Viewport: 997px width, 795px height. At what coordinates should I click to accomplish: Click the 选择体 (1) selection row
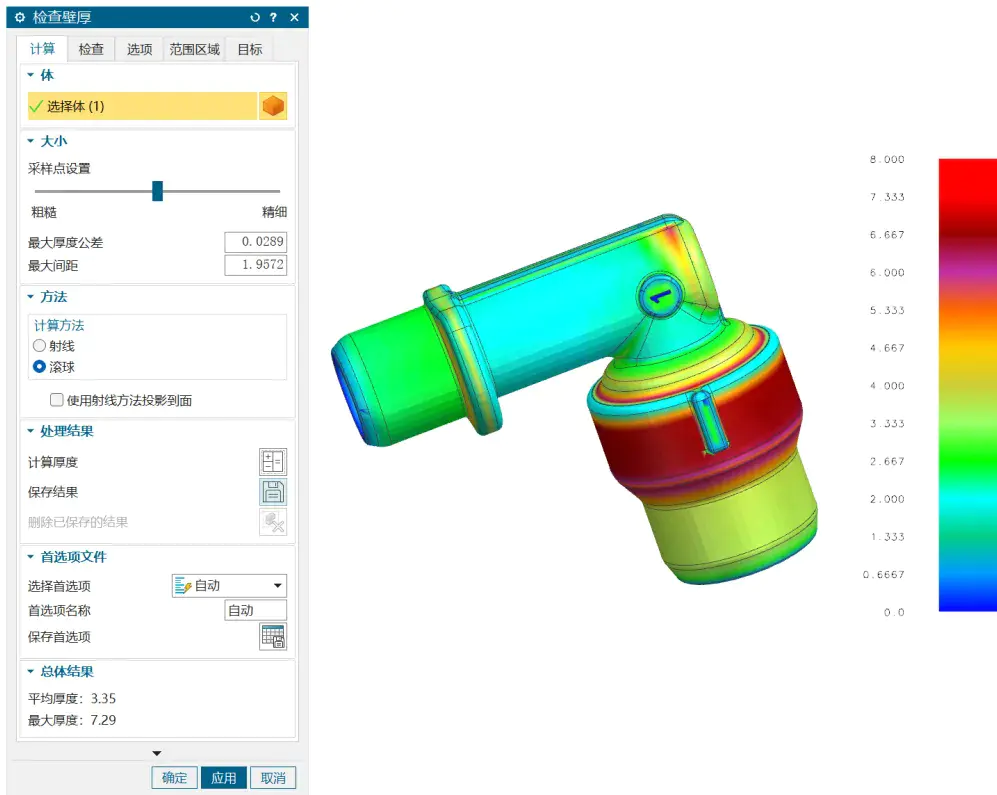142,106
